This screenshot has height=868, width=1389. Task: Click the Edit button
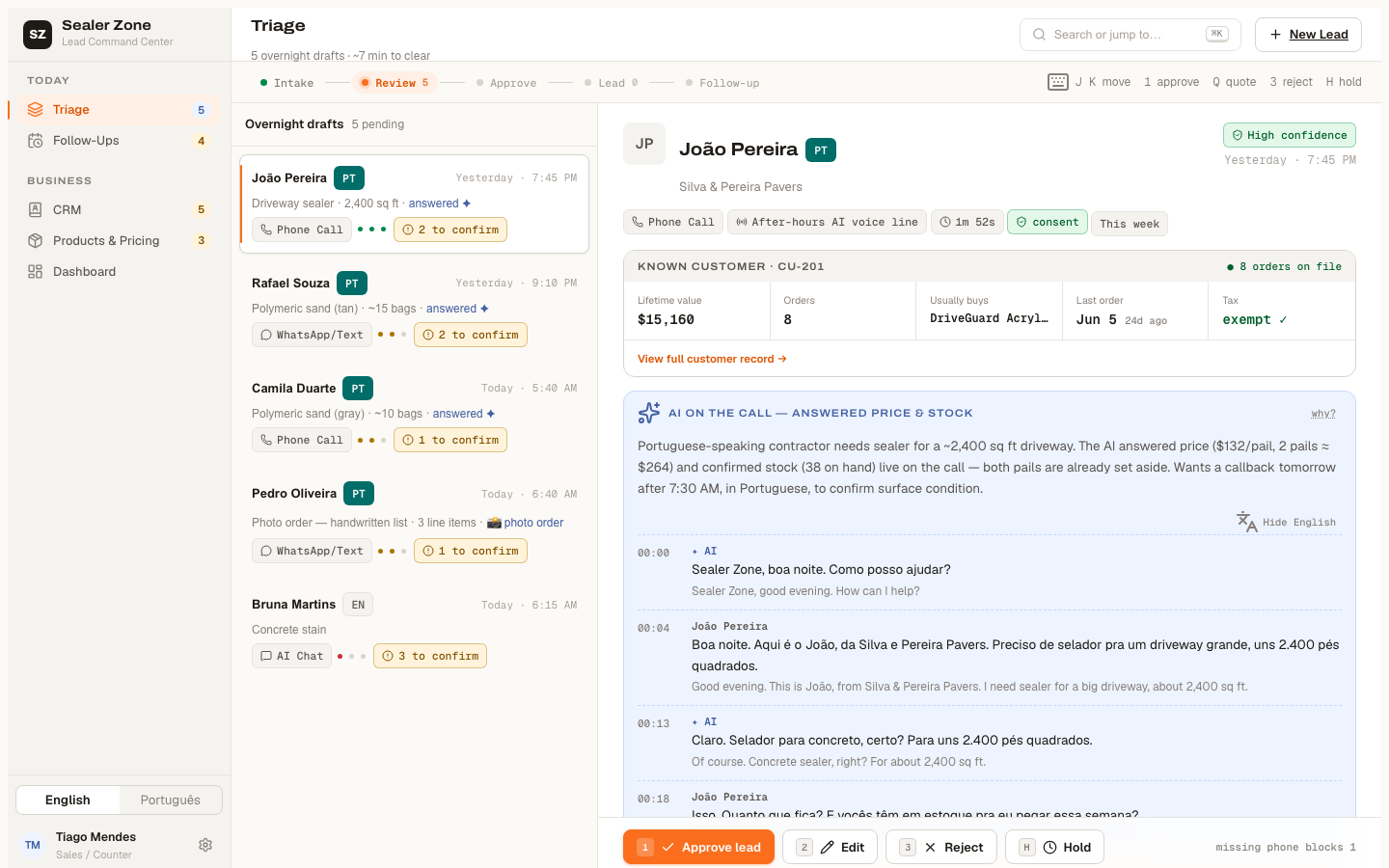(830, 847)
